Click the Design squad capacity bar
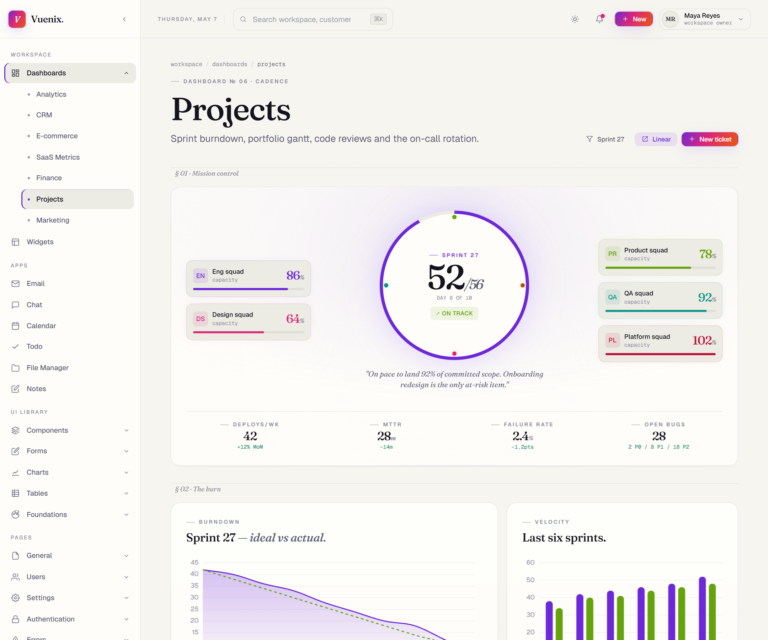Screen dimensions: 768x640 click(248, 332)
